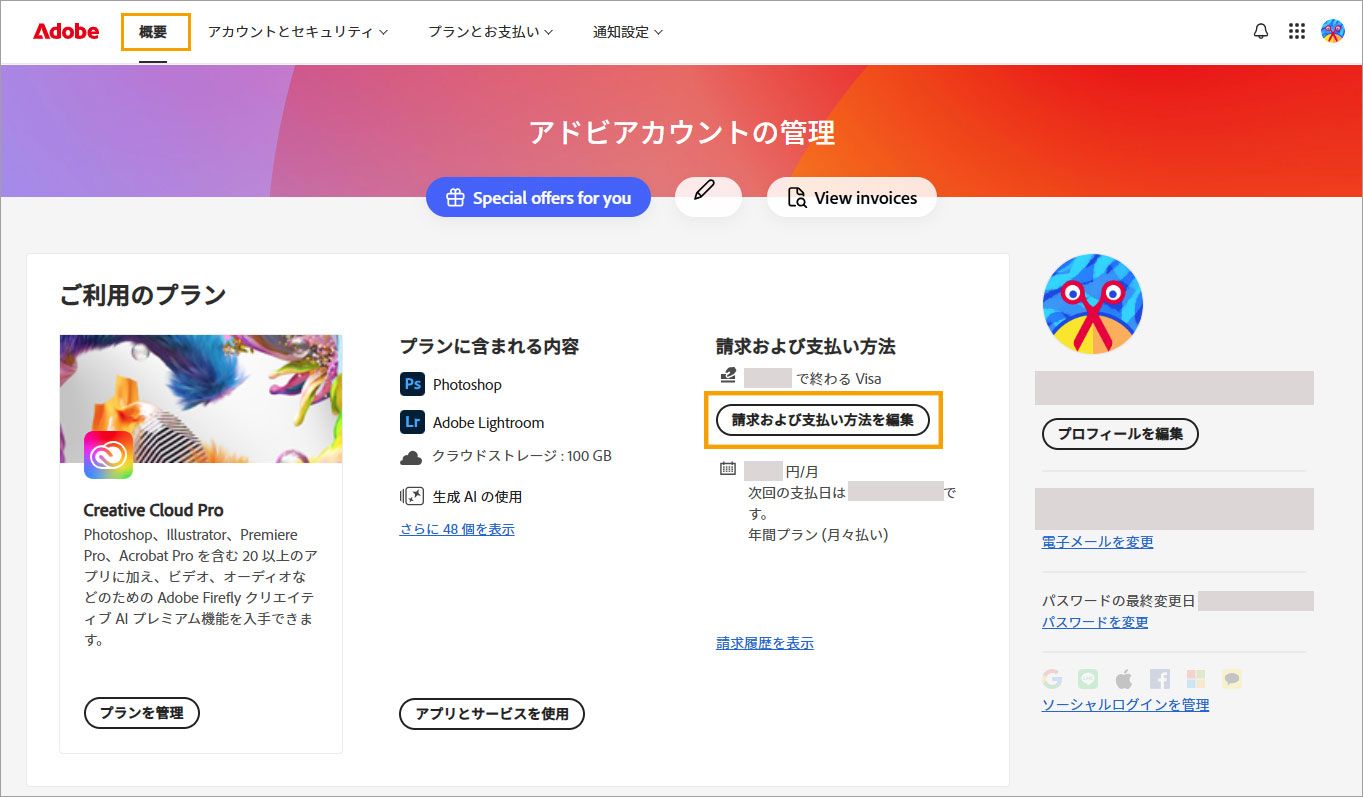Expand the プランとお支払い dropdown
1363x797 pixels.
click(x=489, y=31)
